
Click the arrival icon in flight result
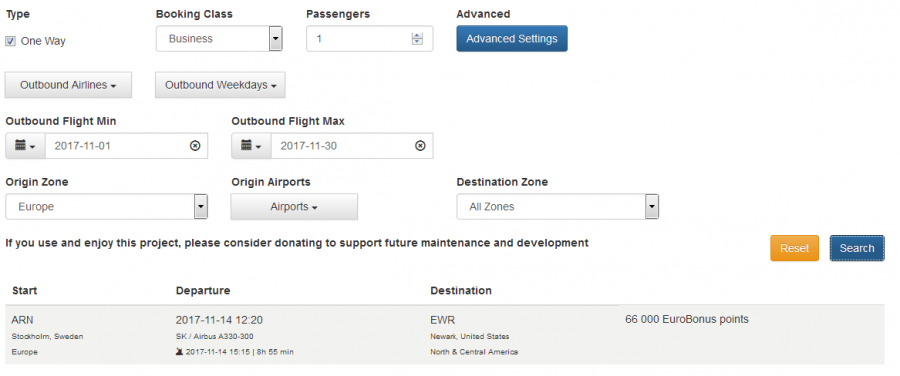179,352
